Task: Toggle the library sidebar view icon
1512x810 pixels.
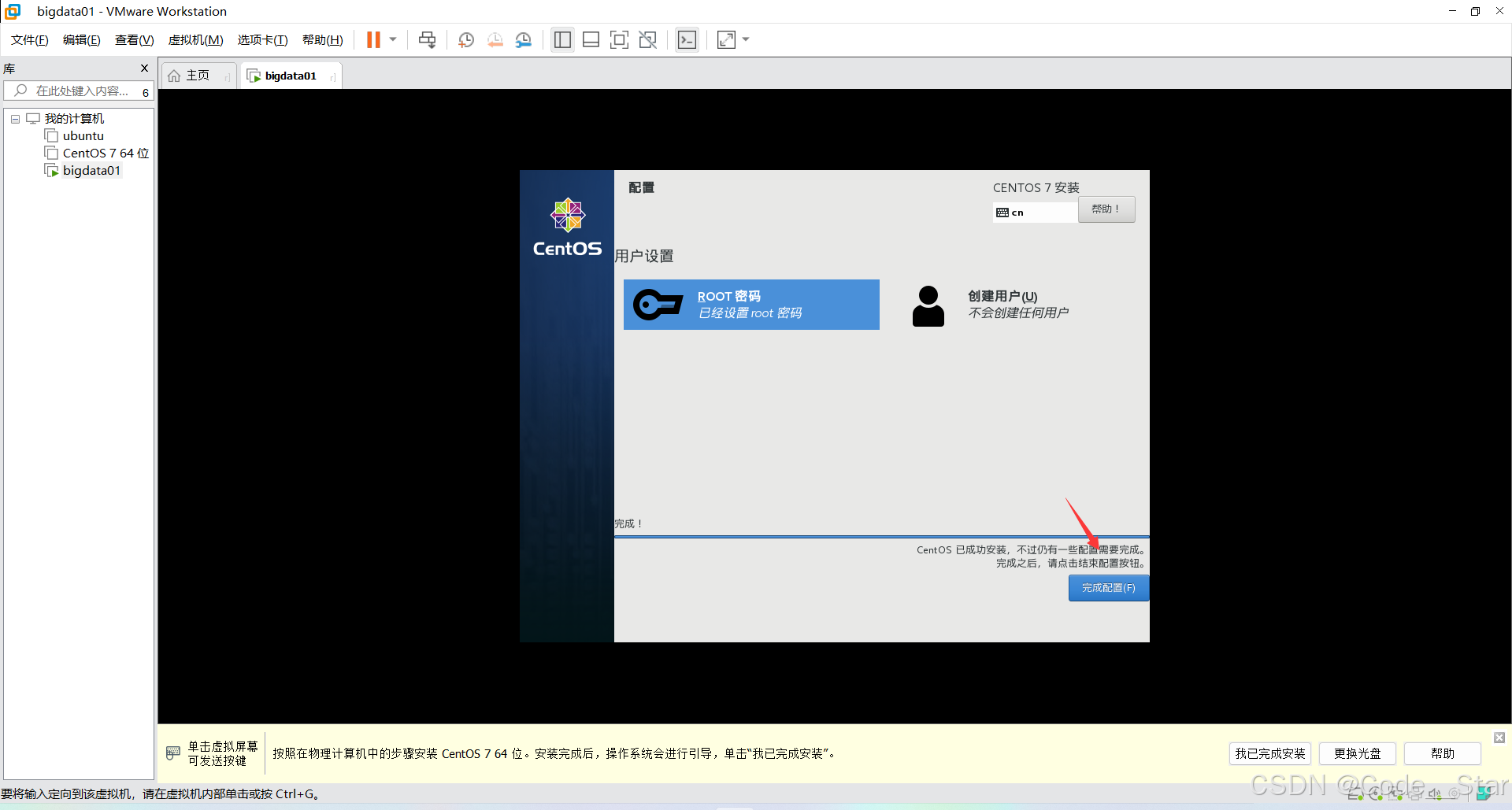Action: 562,39
